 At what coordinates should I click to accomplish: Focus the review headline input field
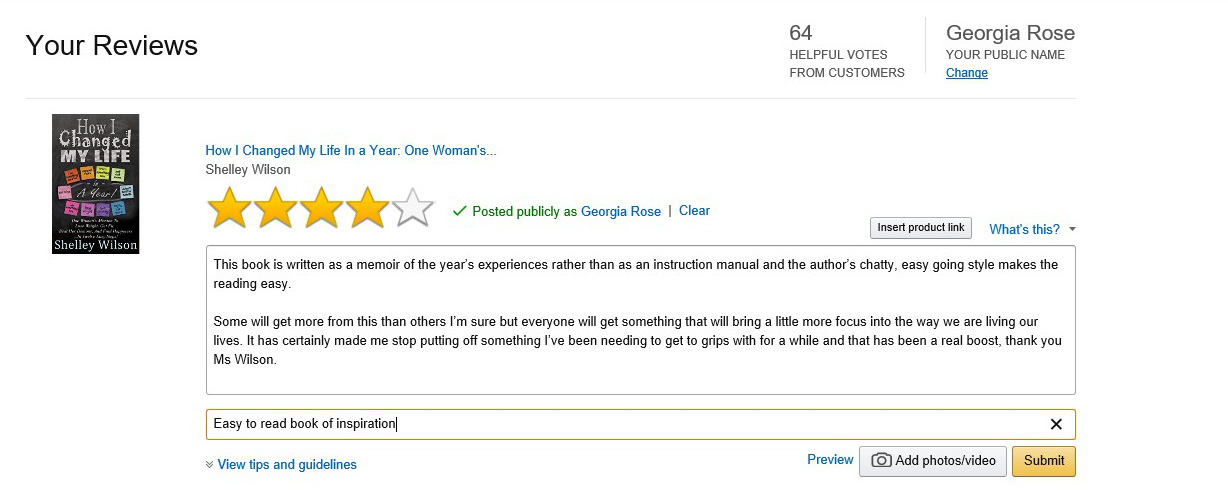pyautogui.click(x=620, y=424)
